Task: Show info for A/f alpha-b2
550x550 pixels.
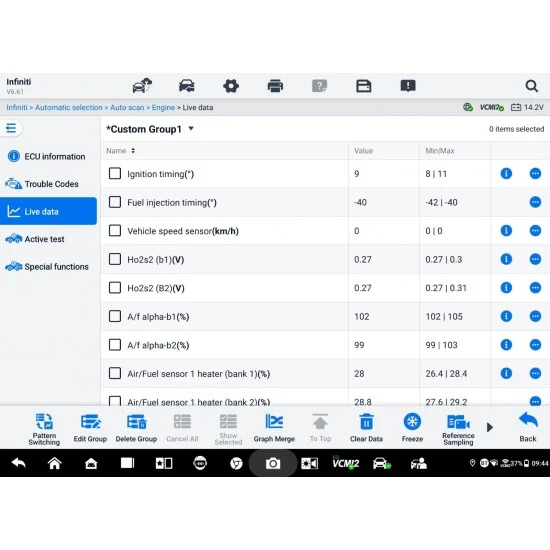Action: pyautogui.click(x=506, y=345)
